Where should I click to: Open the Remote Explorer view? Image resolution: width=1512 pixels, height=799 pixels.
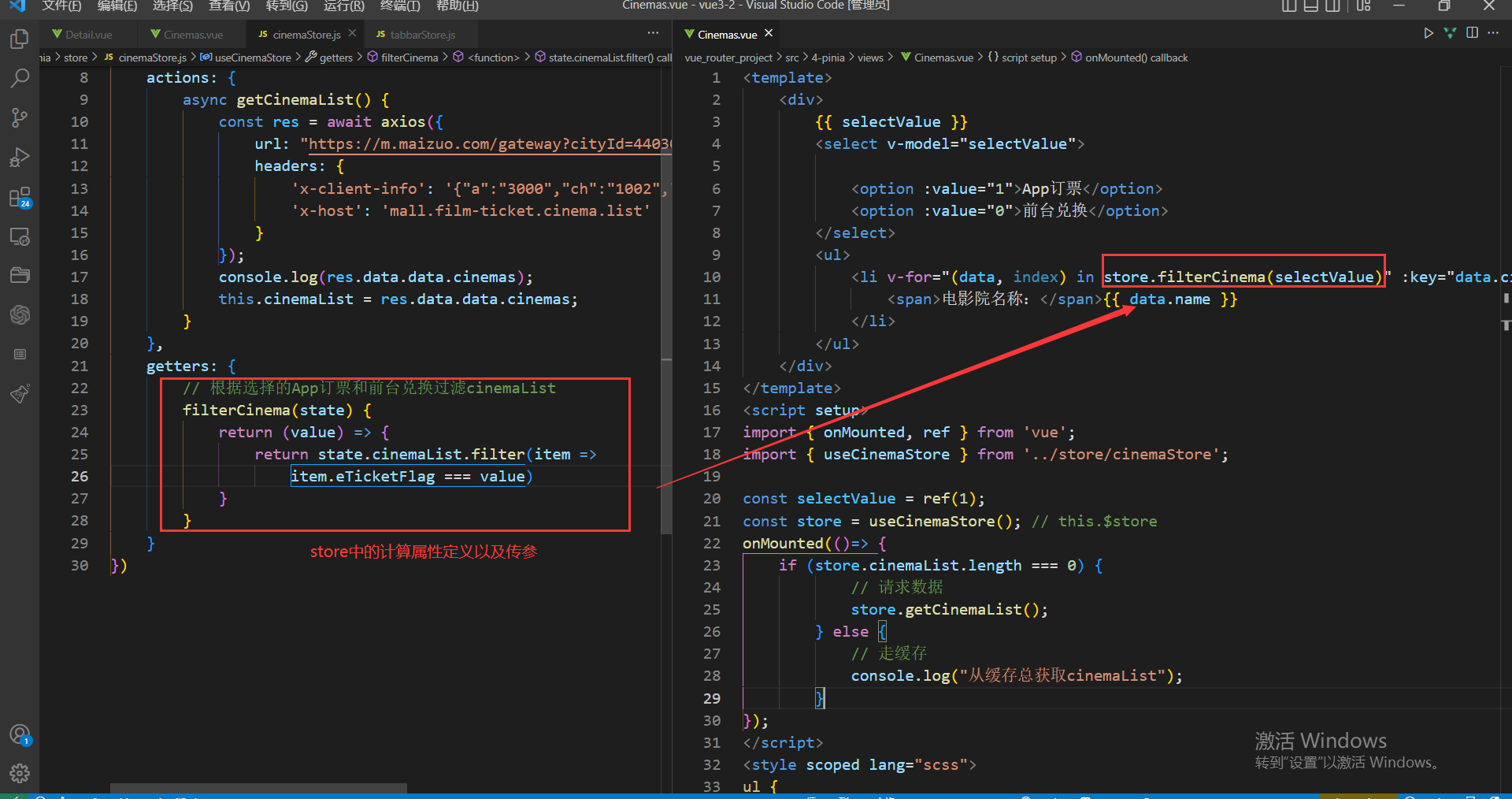click(x=20, y=236)
